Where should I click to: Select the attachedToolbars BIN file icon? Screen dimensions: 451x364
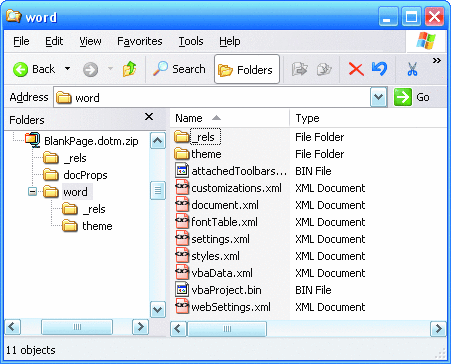[x=182, y=171]
